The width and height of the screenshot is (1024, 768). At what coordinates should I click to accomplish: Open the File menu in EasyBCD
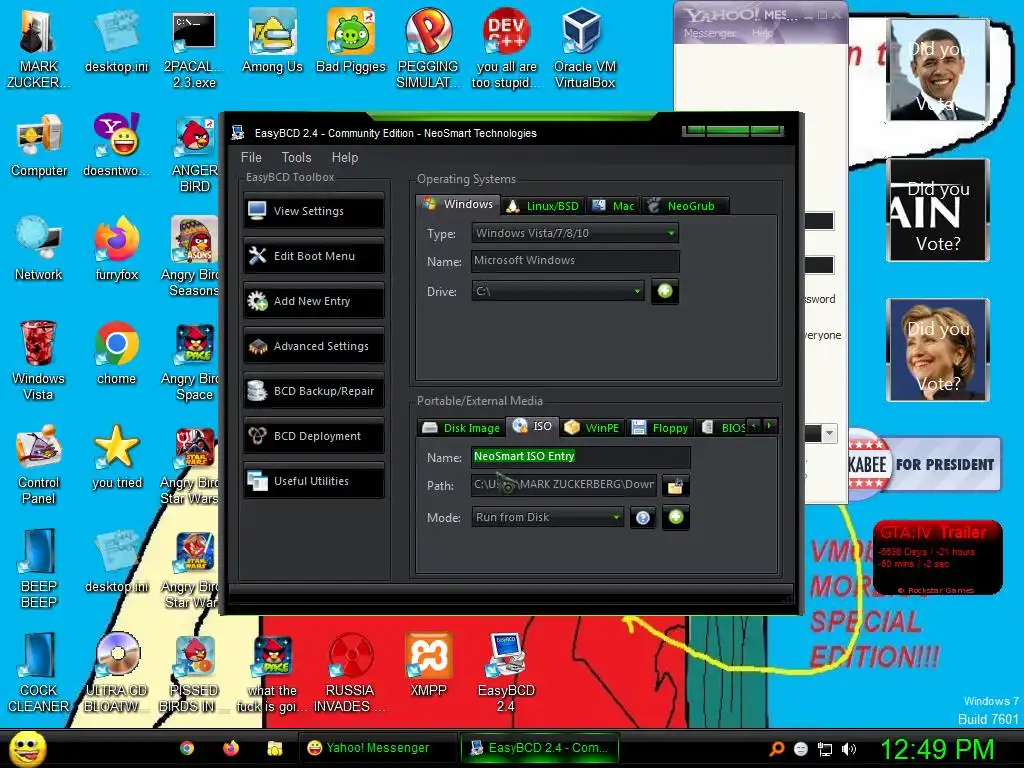(251, 157)
